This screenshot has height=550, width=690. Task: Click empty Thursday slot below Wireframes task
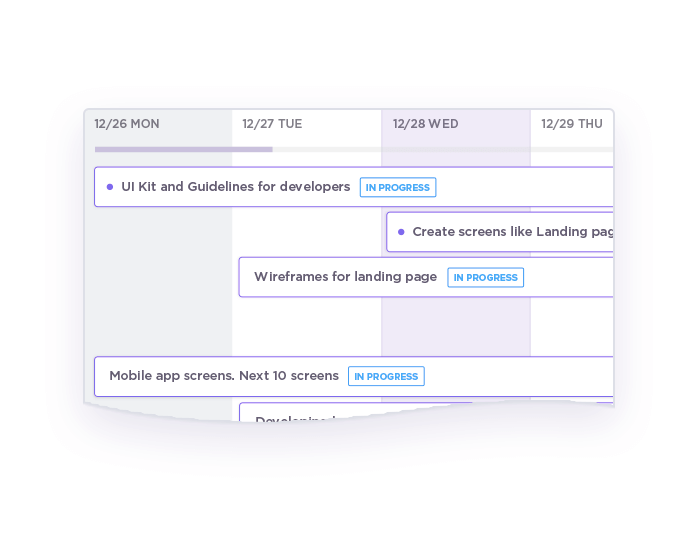[x=572, y=326]
